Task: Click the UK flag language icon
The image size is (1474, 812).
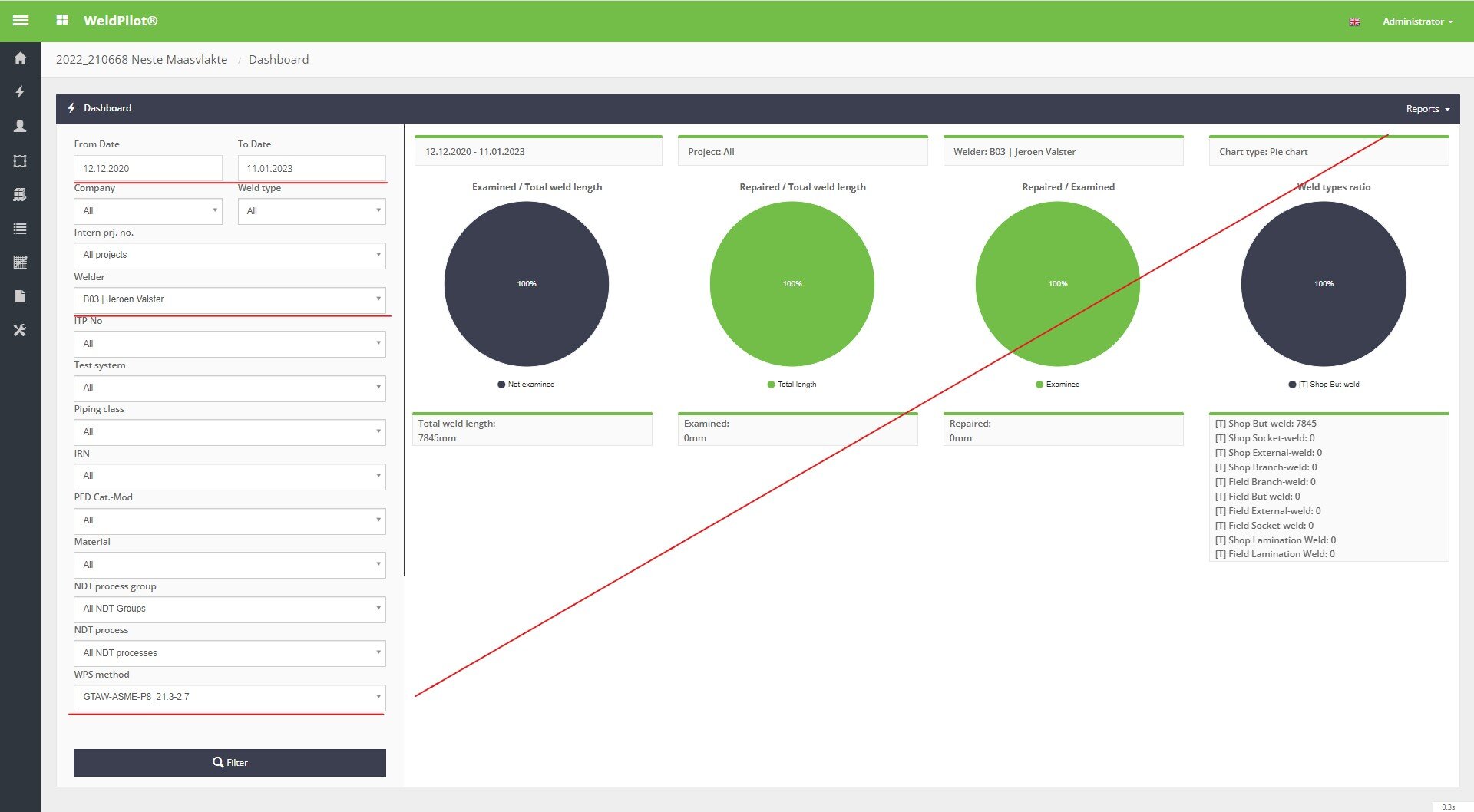Action: (x=1354, y=21)
